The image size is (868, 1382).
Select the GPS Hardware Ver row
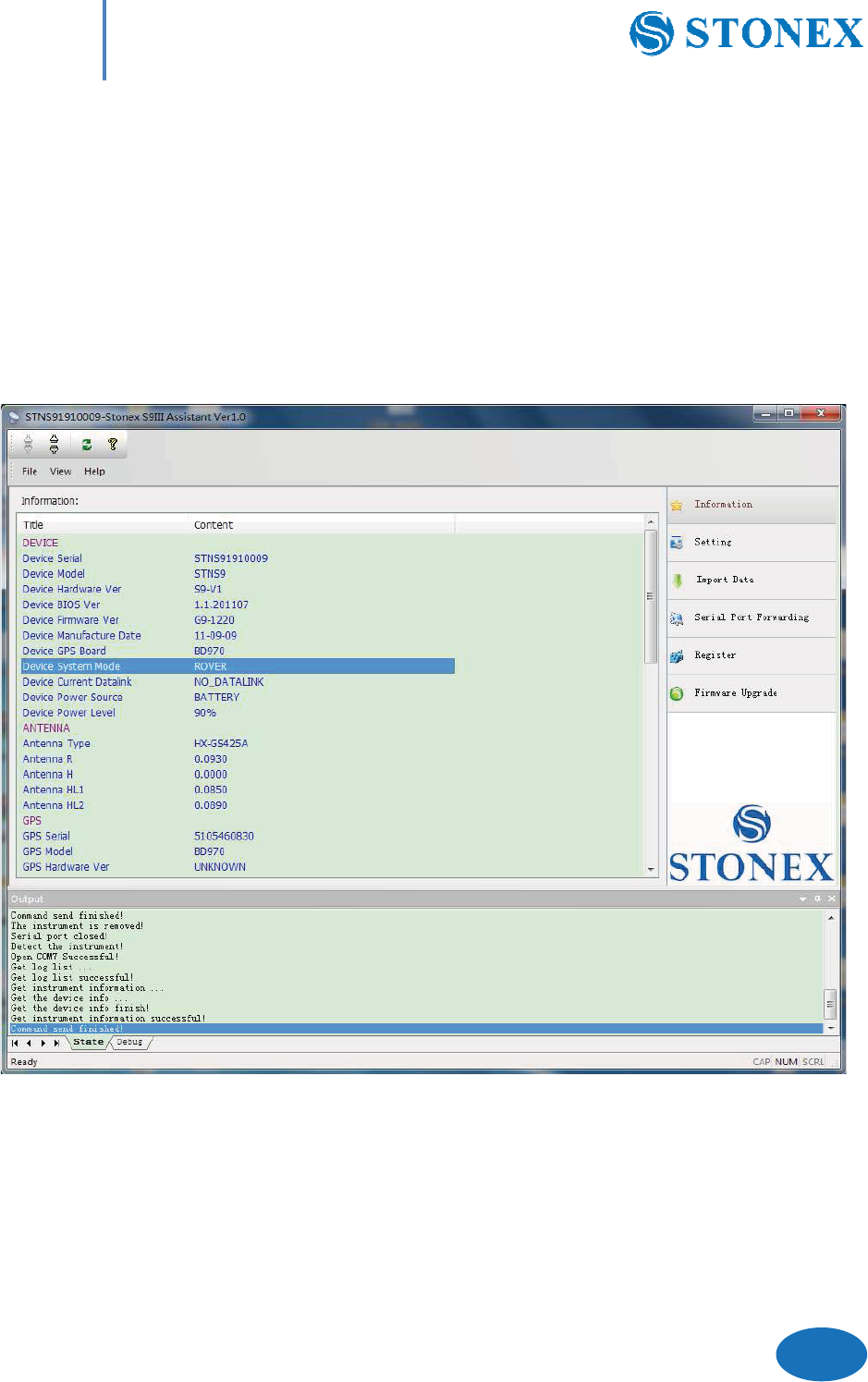(237, 867)
